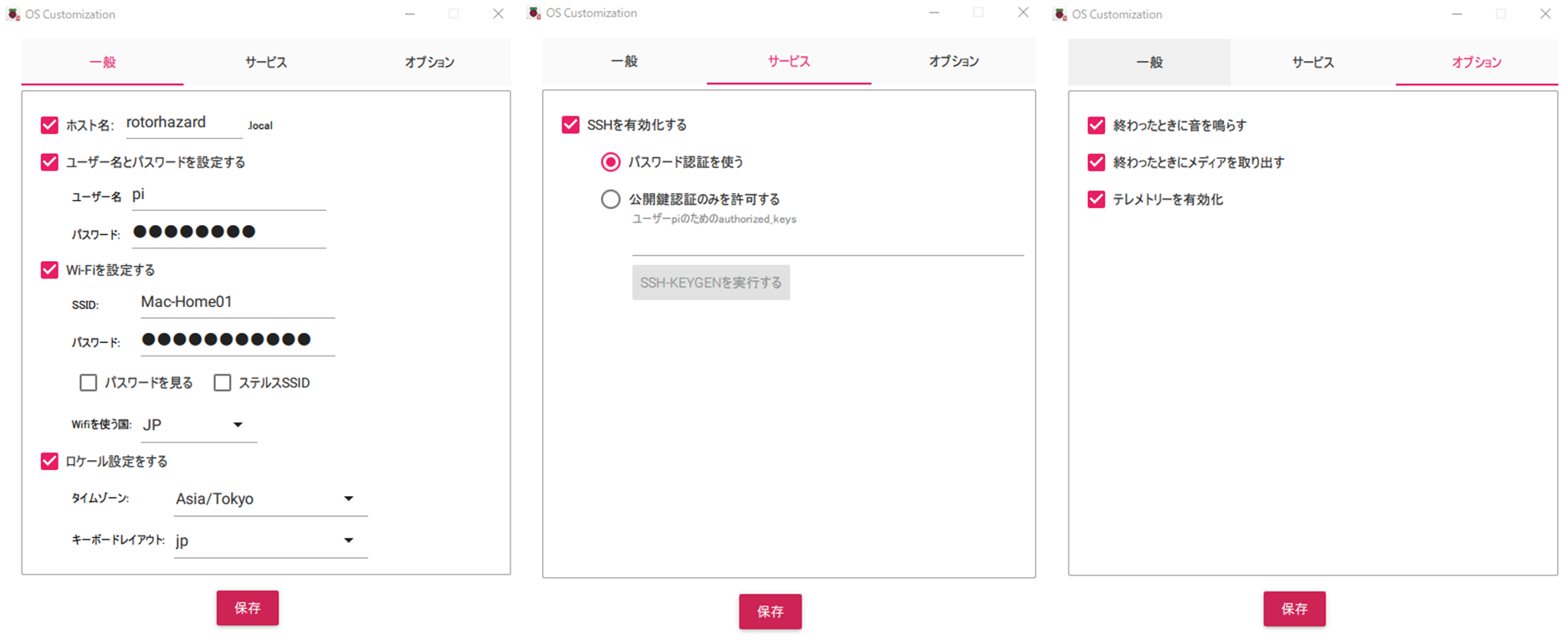Viewport: 1568px width, 640px height.
Task: Click the SSID field containing Mac-Home01
Action: point(238,303)
